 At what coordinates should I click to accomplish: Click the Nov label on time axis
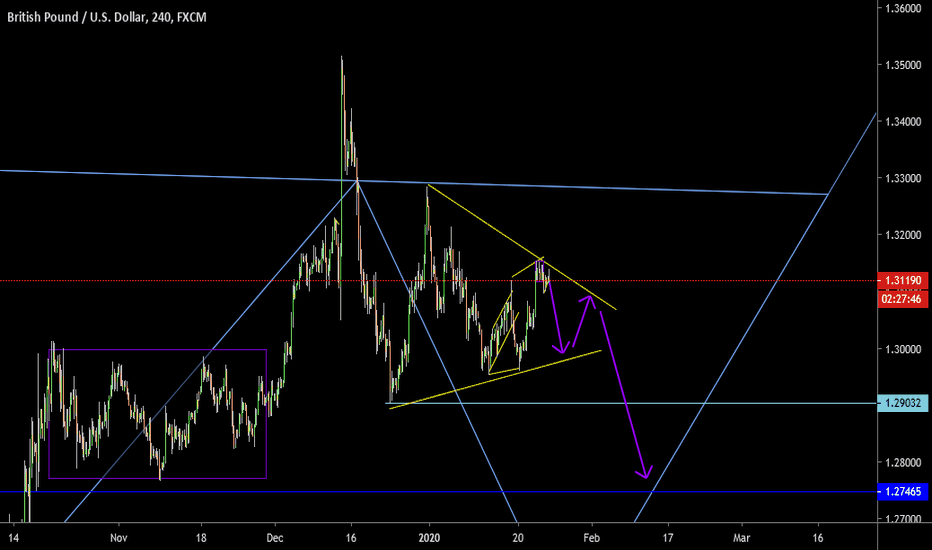click(117, 536)
